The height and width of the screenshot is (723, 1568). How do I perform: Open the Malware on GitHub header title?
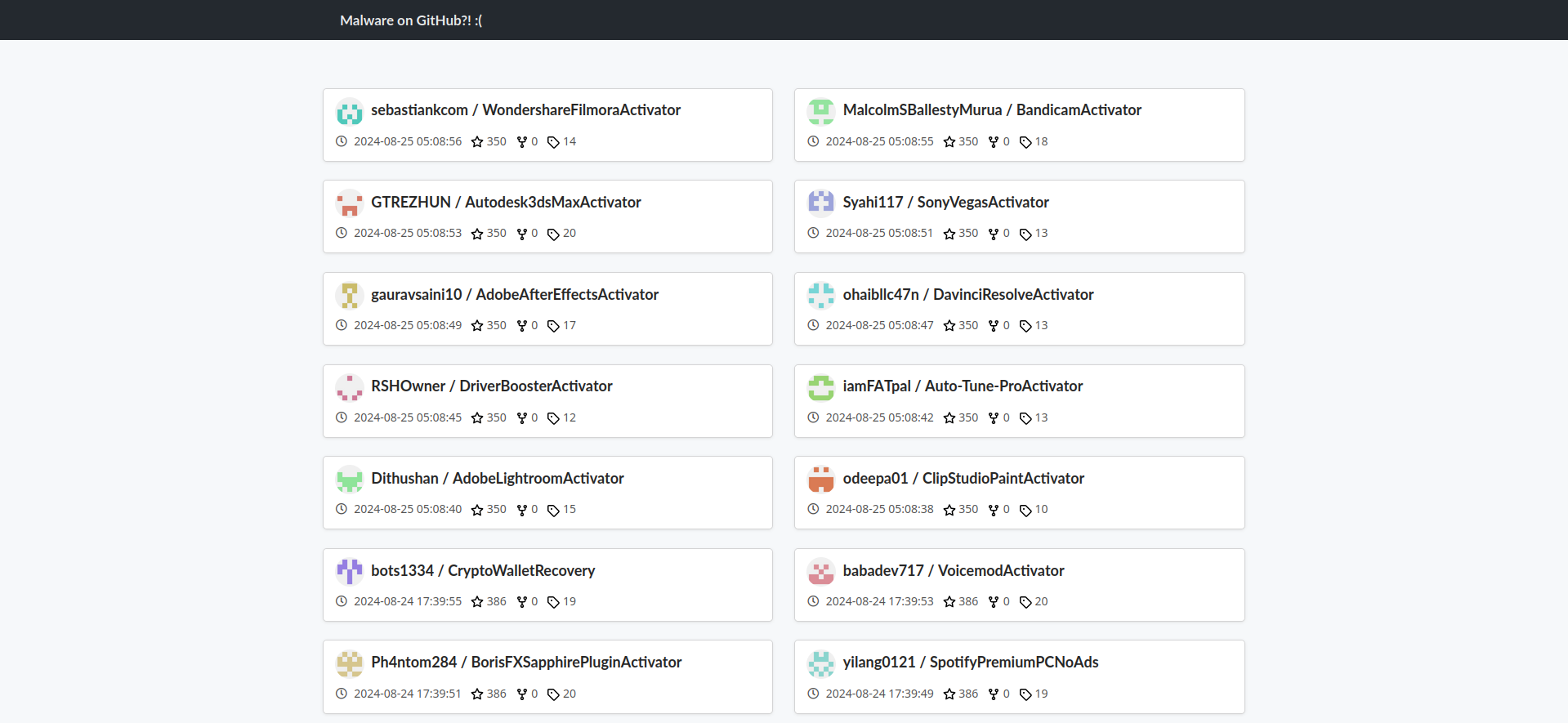pyautogui.click(x=411, y=20)
